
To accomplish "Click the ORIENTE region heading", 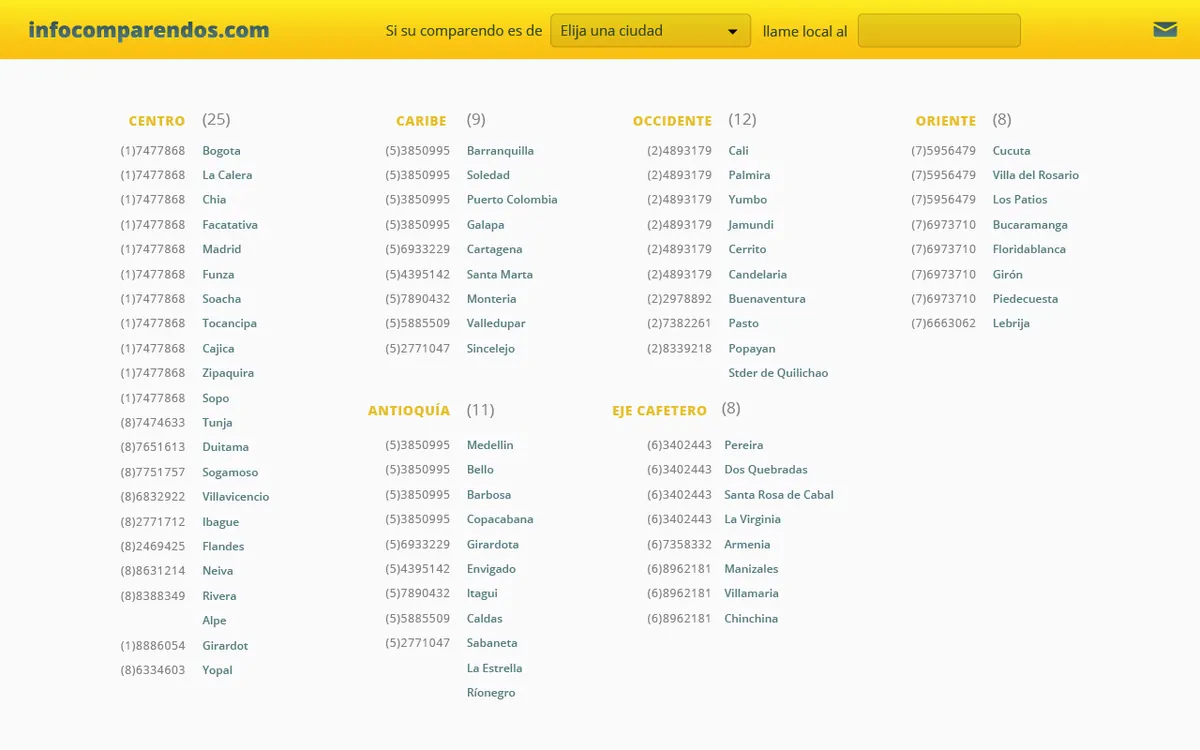I will (946, 121).
